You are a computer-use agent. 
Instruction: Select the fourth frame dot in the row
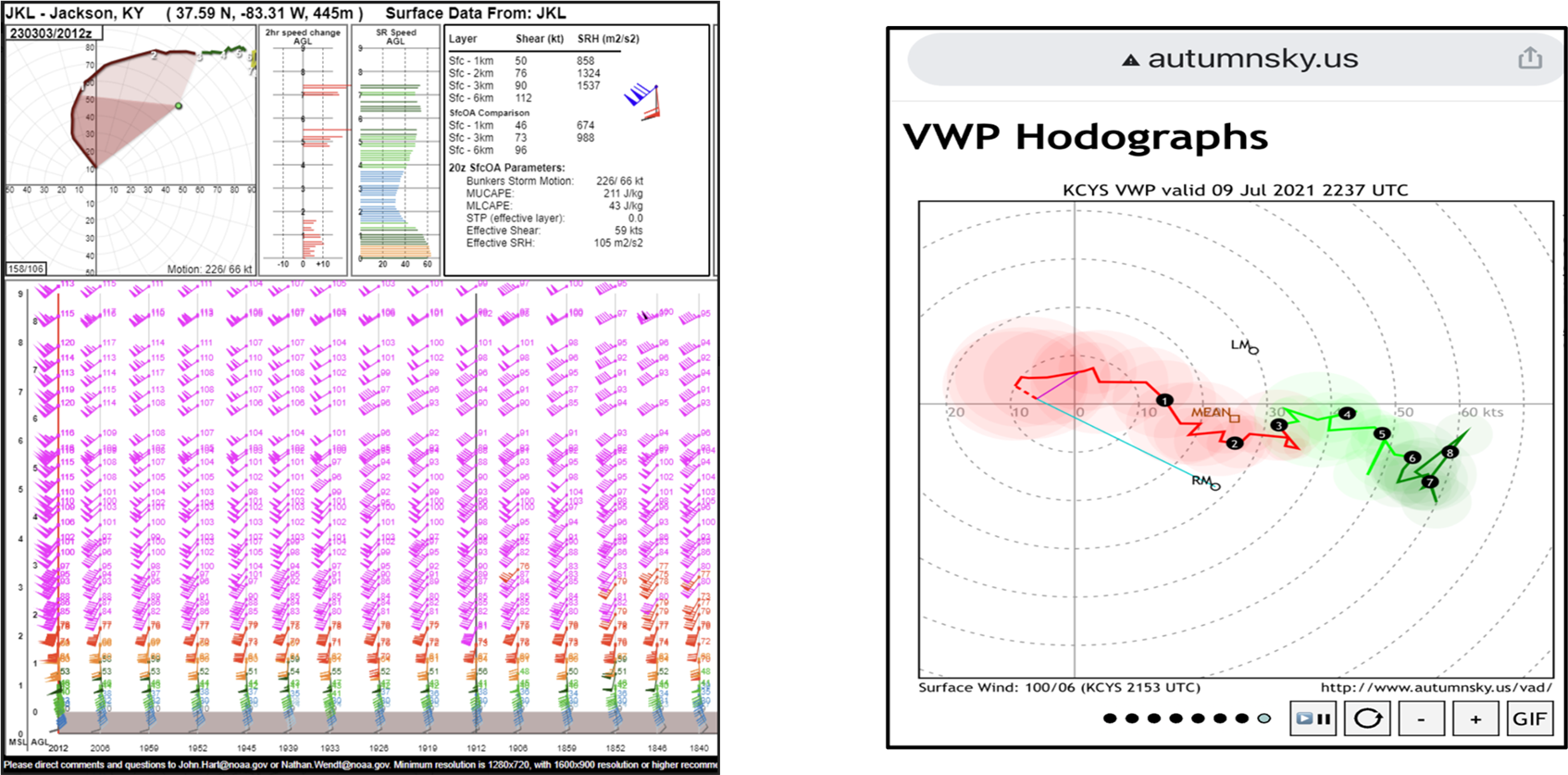click(x=1176, y=719)
